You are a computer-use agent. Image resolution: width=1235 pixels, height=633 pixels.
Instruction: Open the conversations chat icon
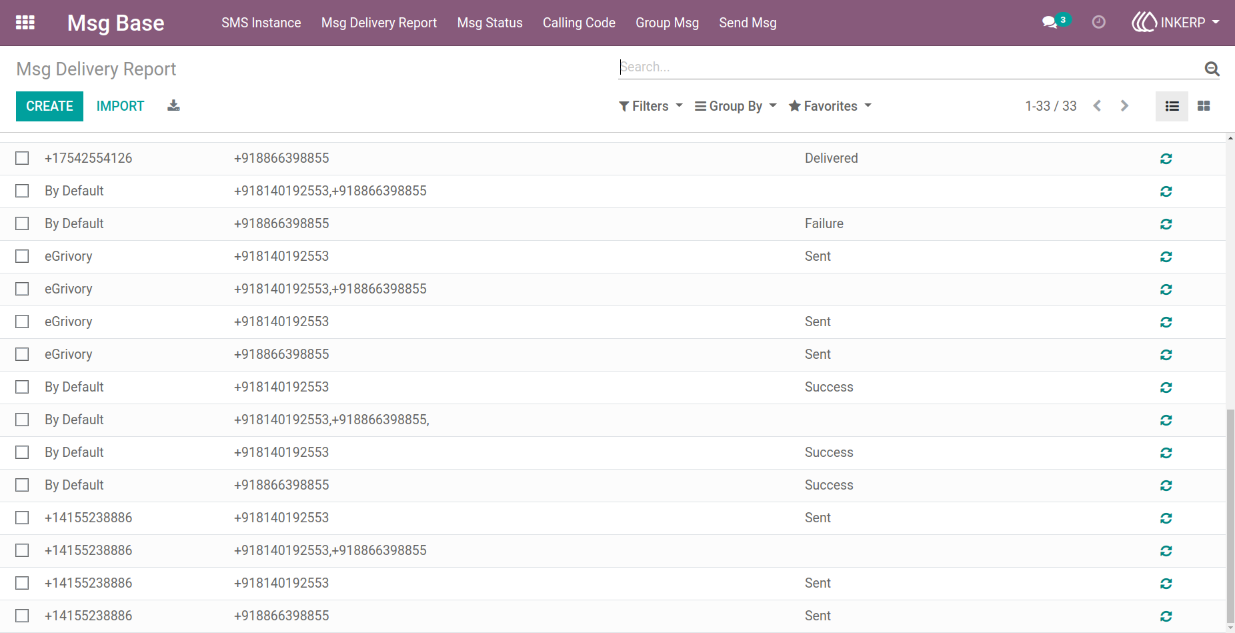1049,22
